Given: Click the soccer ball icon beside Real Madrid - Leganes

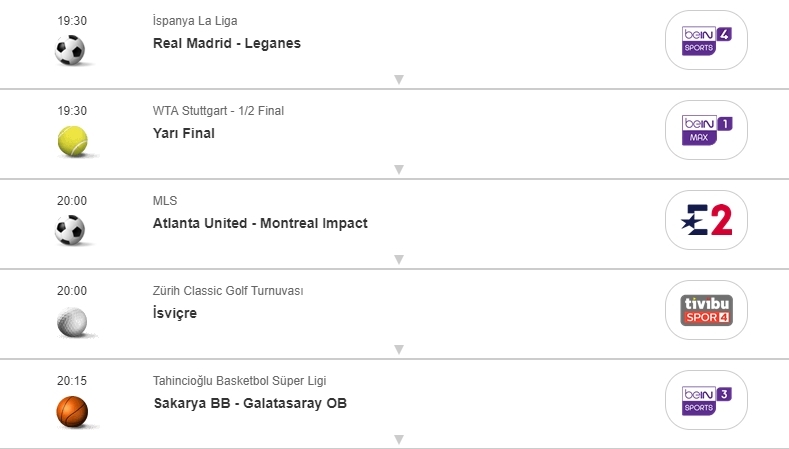Looking at the screenshot, I should coord(71,50).
